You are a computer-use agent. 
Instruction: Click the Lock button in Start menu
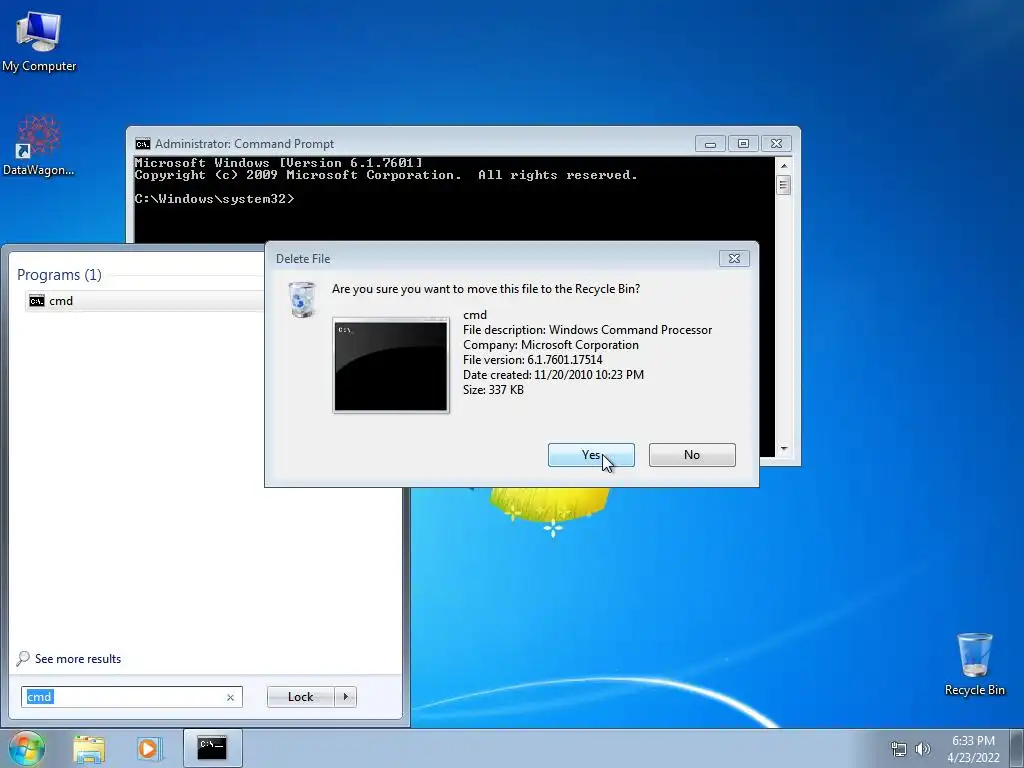[300, 697]
